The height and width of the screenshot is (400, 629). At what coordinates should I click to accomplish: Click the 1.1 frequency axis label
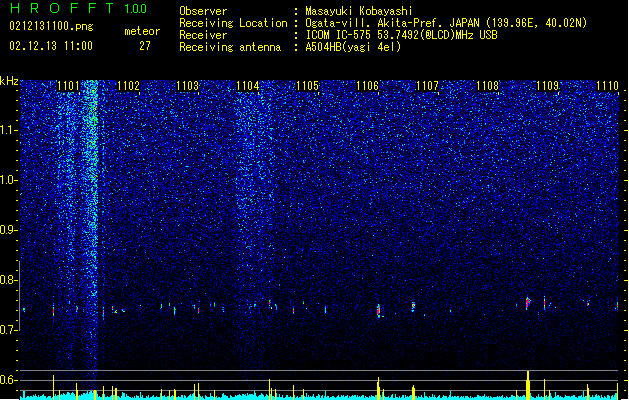pos(9,130)
